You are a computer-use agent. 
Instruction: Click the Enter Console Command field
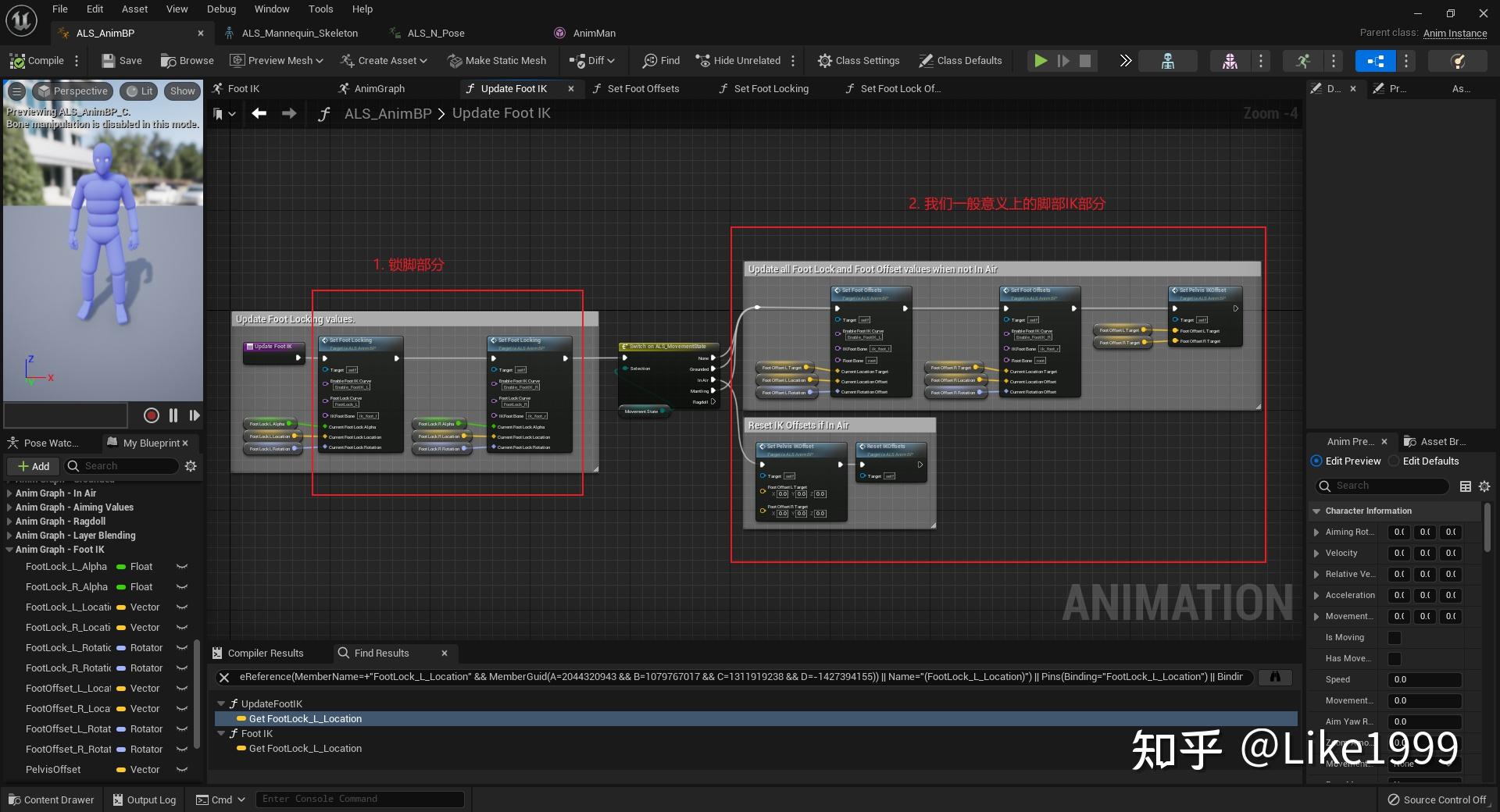coord(359,799)
